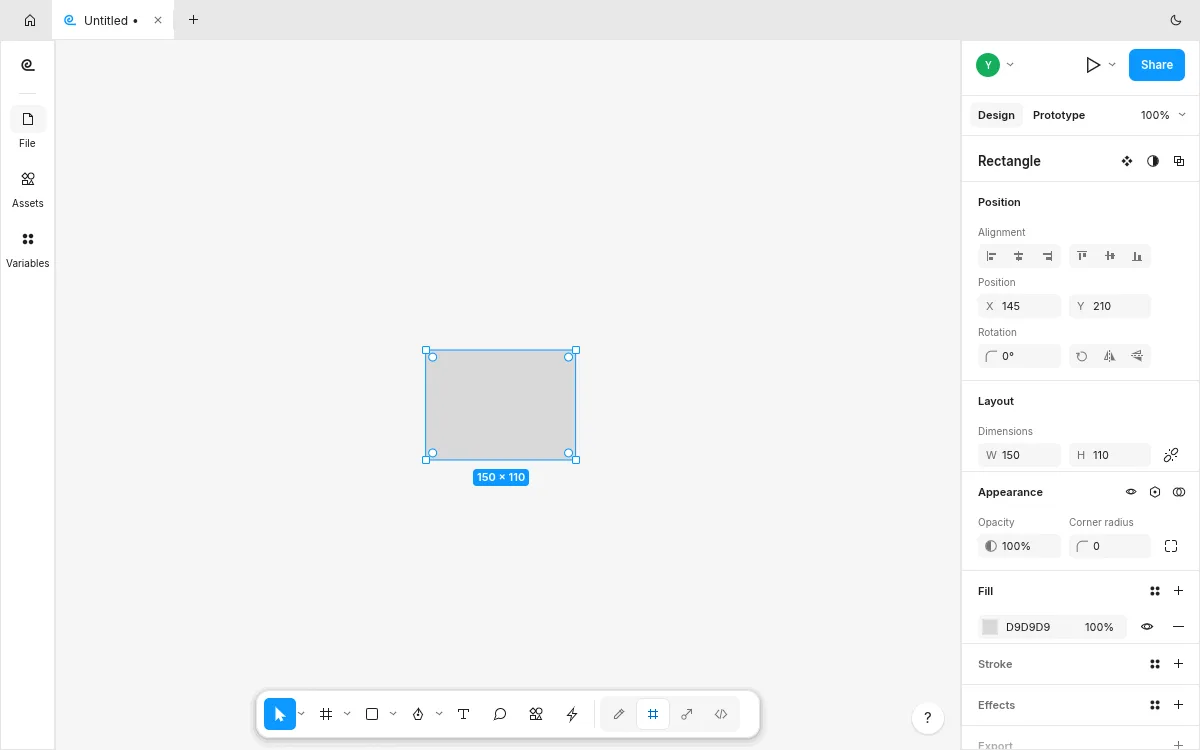Align top
1200x750 pixels.
point(1082,256)
